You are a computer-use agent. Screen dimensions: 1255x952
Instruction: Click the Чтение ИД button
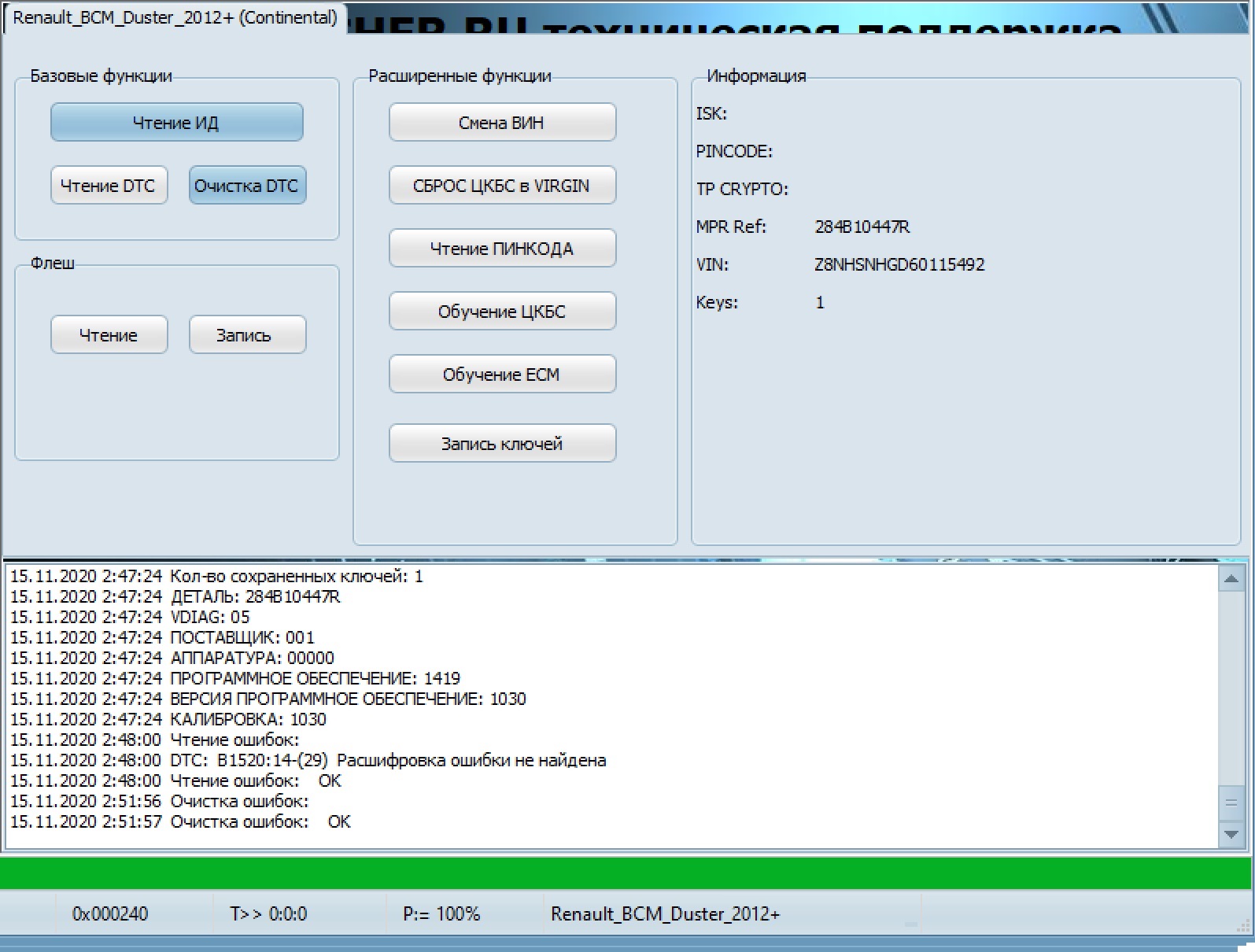tap(176, 123)
